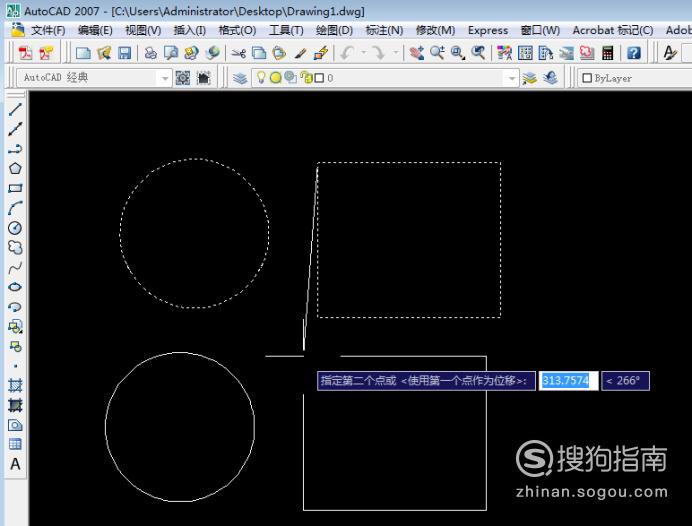
Task: Select the Table tool
Action: (x=15, y=444)
